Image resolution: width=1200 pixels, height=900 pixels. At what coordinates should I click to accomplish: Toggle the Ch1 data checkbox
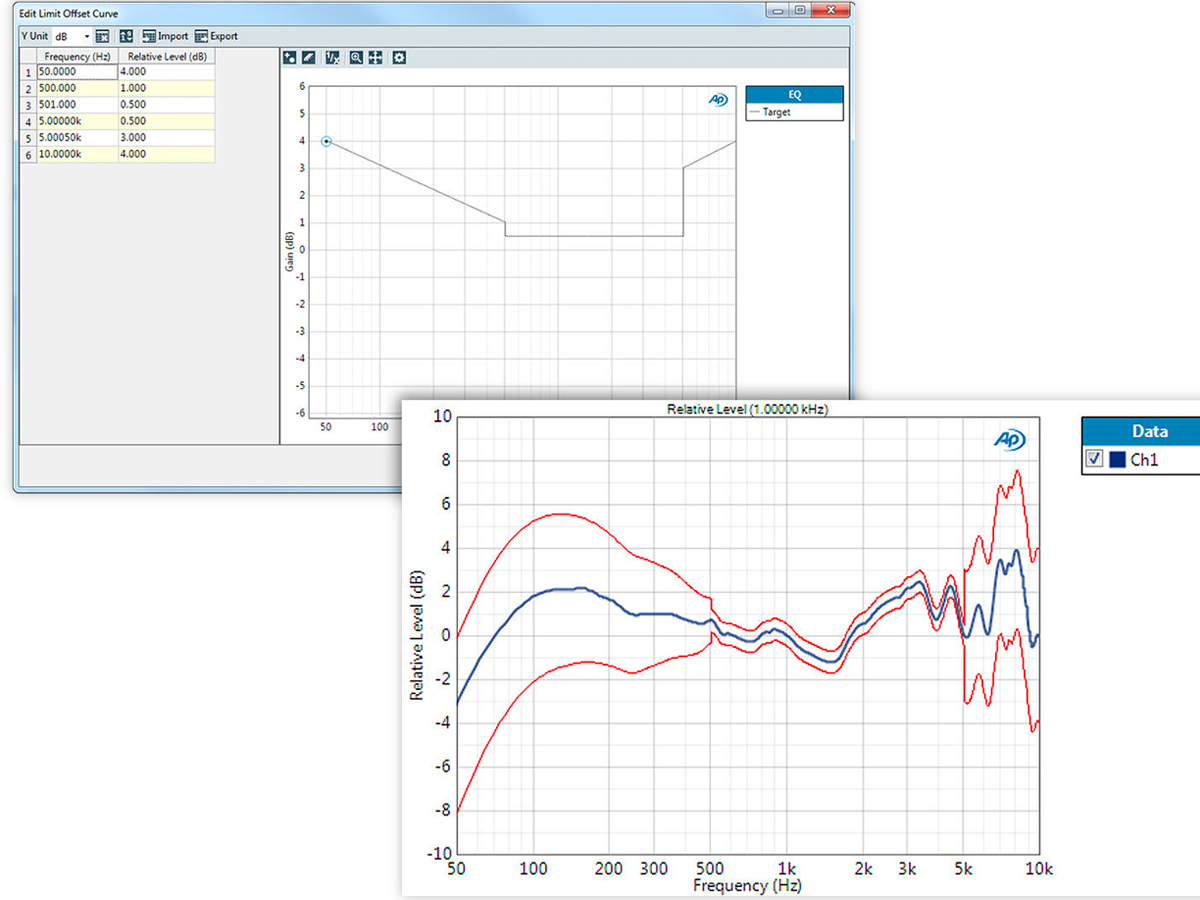tap(1094, 459)
